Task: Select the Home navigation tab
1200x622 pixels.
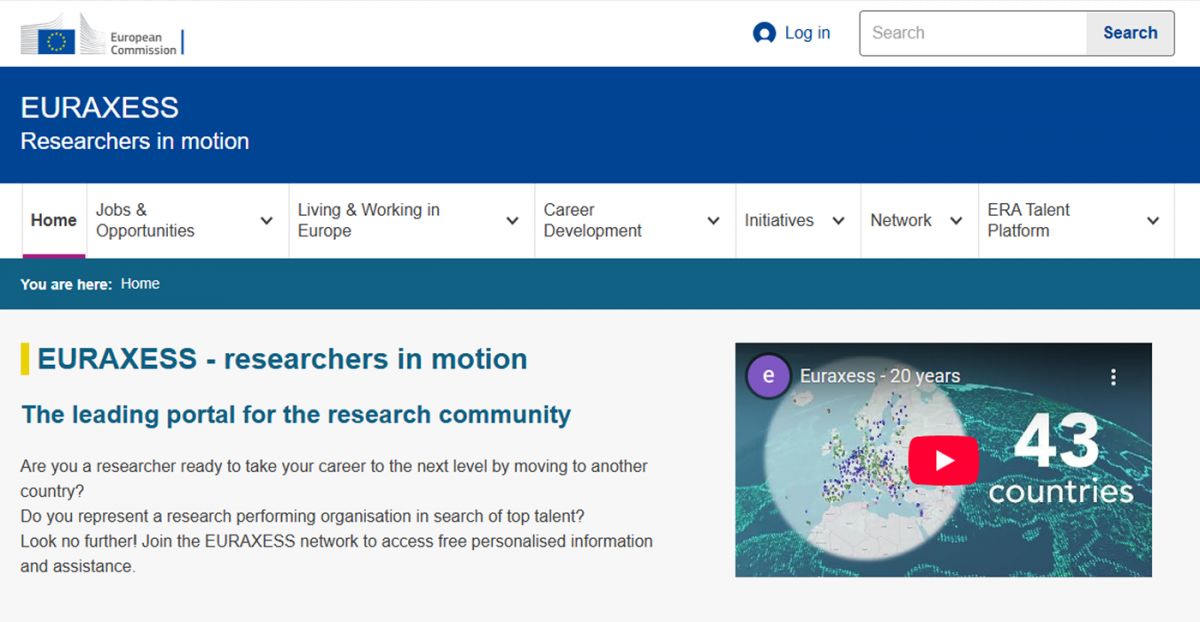Action: tap(53, 220)
